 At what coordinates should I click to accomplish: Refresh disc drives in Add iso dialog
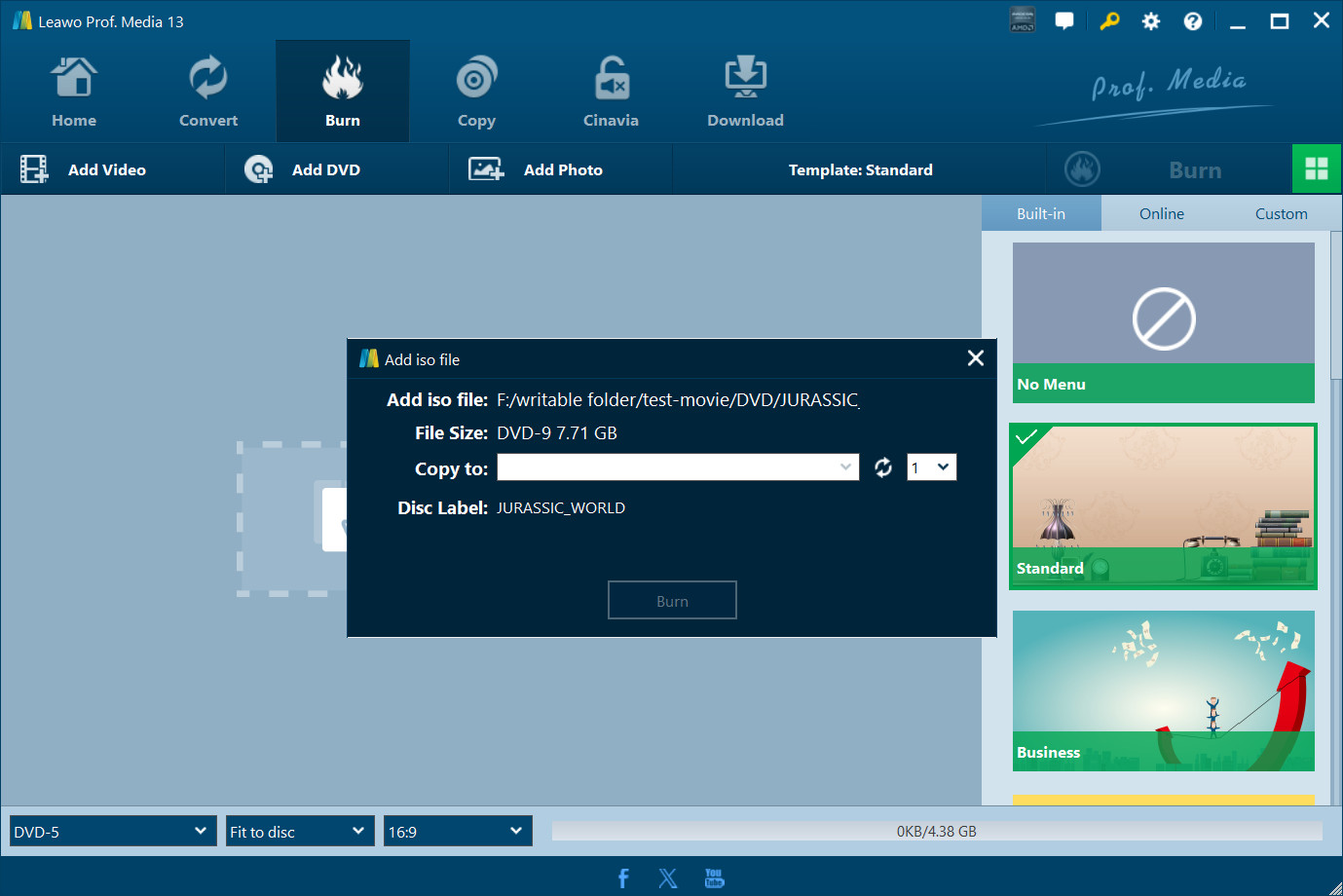click(883, 467)
